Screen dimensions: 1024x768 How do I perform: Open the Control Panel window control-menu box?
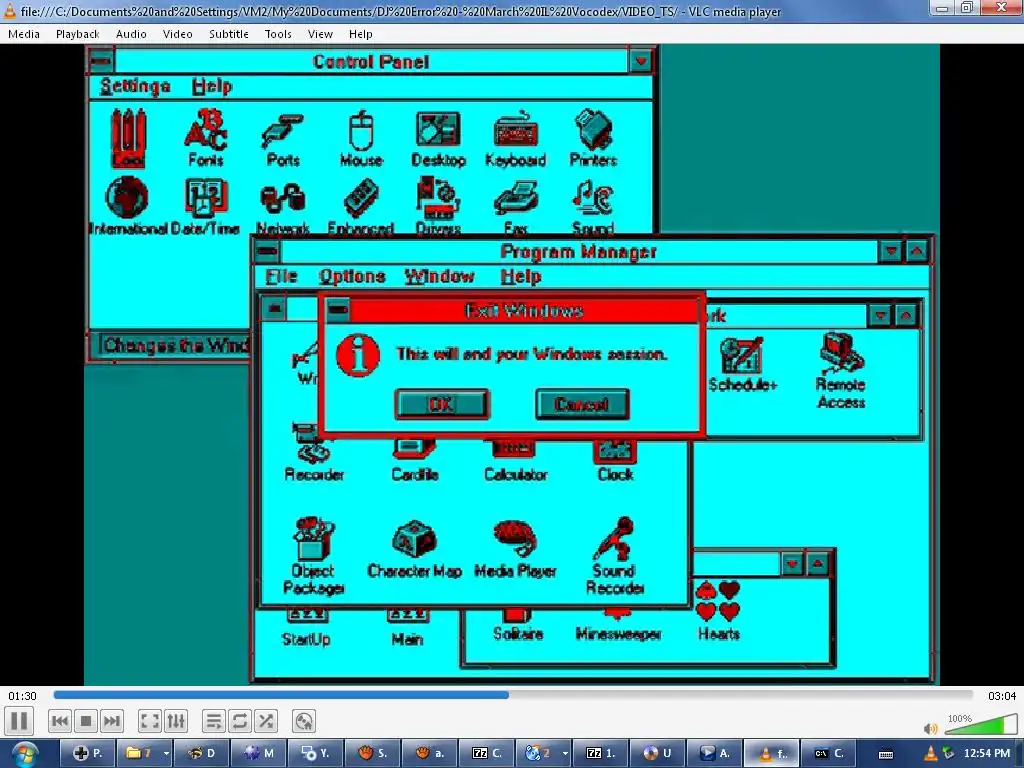coord(101,61)
